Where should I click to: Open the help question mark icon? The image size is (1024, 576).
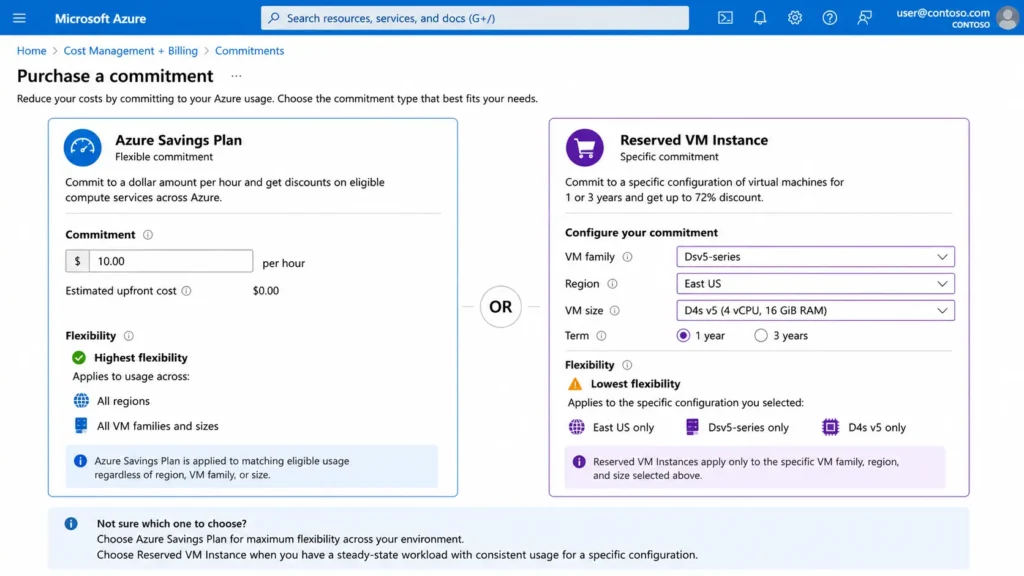pyautogui.click(x=829, y=18)
